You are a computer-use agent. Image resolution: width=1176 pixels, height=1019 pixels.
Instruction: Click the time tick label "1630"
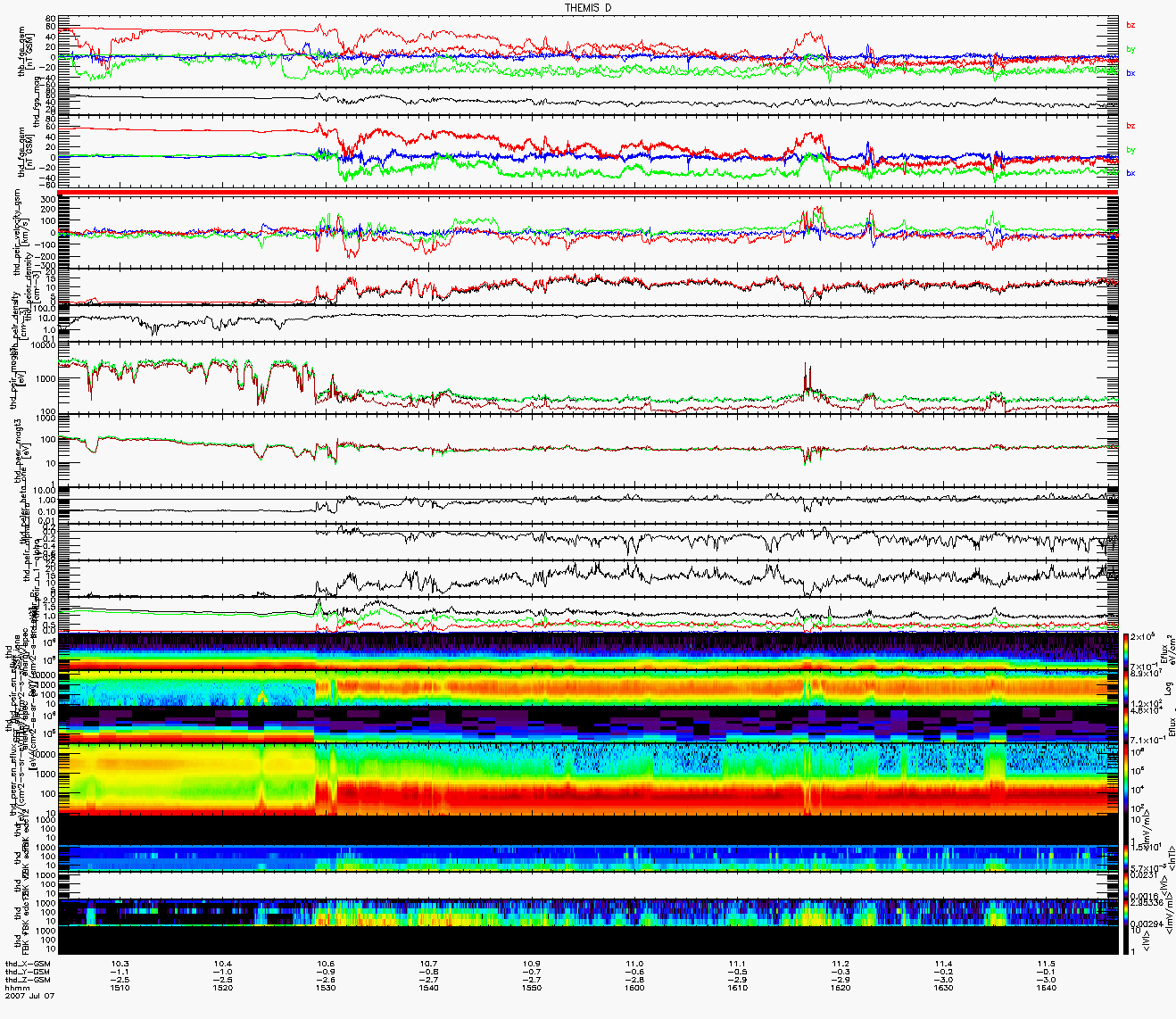[943, 988]
